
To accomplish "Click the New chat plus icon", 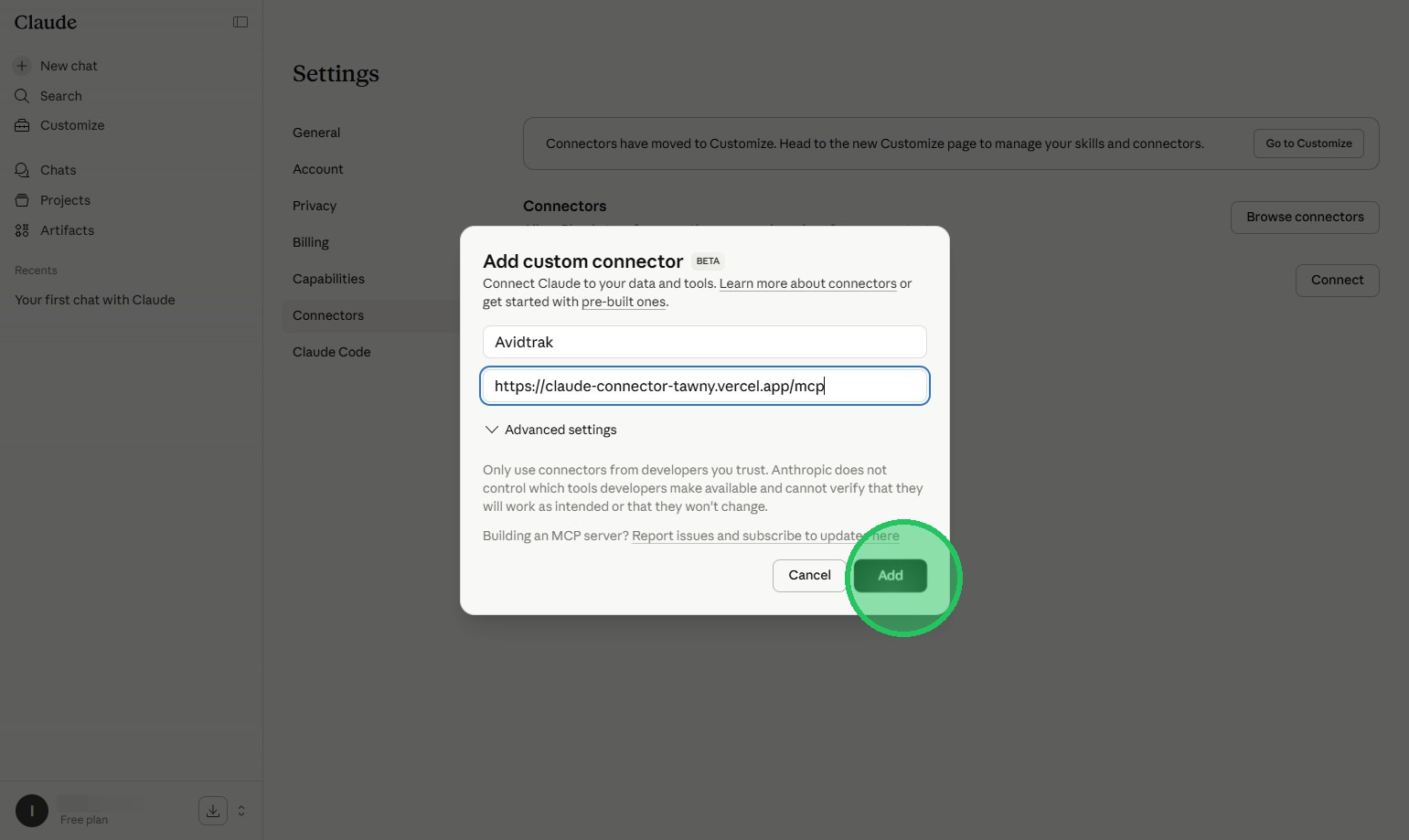I will click(22, 66).
